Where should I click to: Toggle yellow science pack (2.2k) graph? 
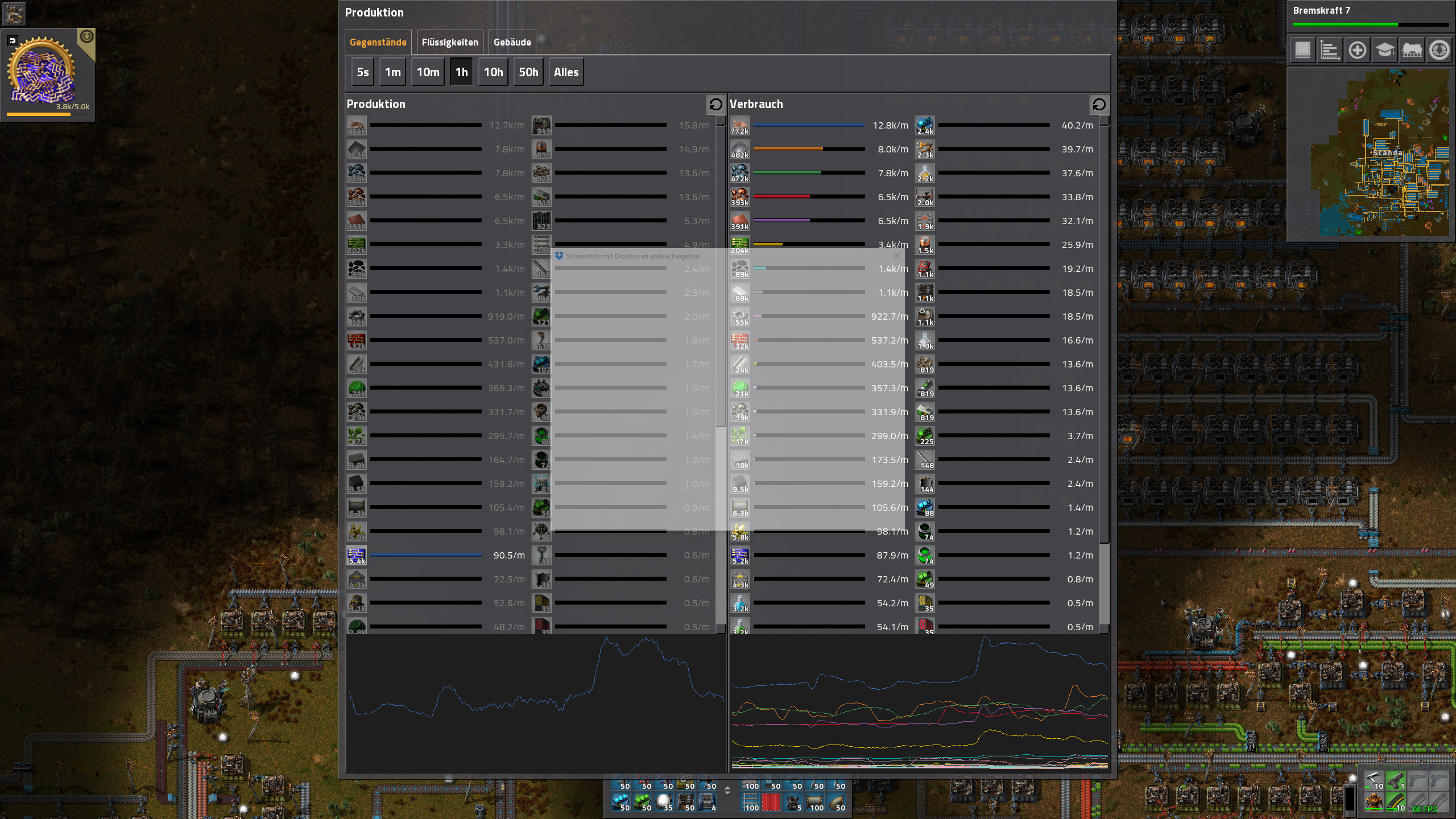925,173
